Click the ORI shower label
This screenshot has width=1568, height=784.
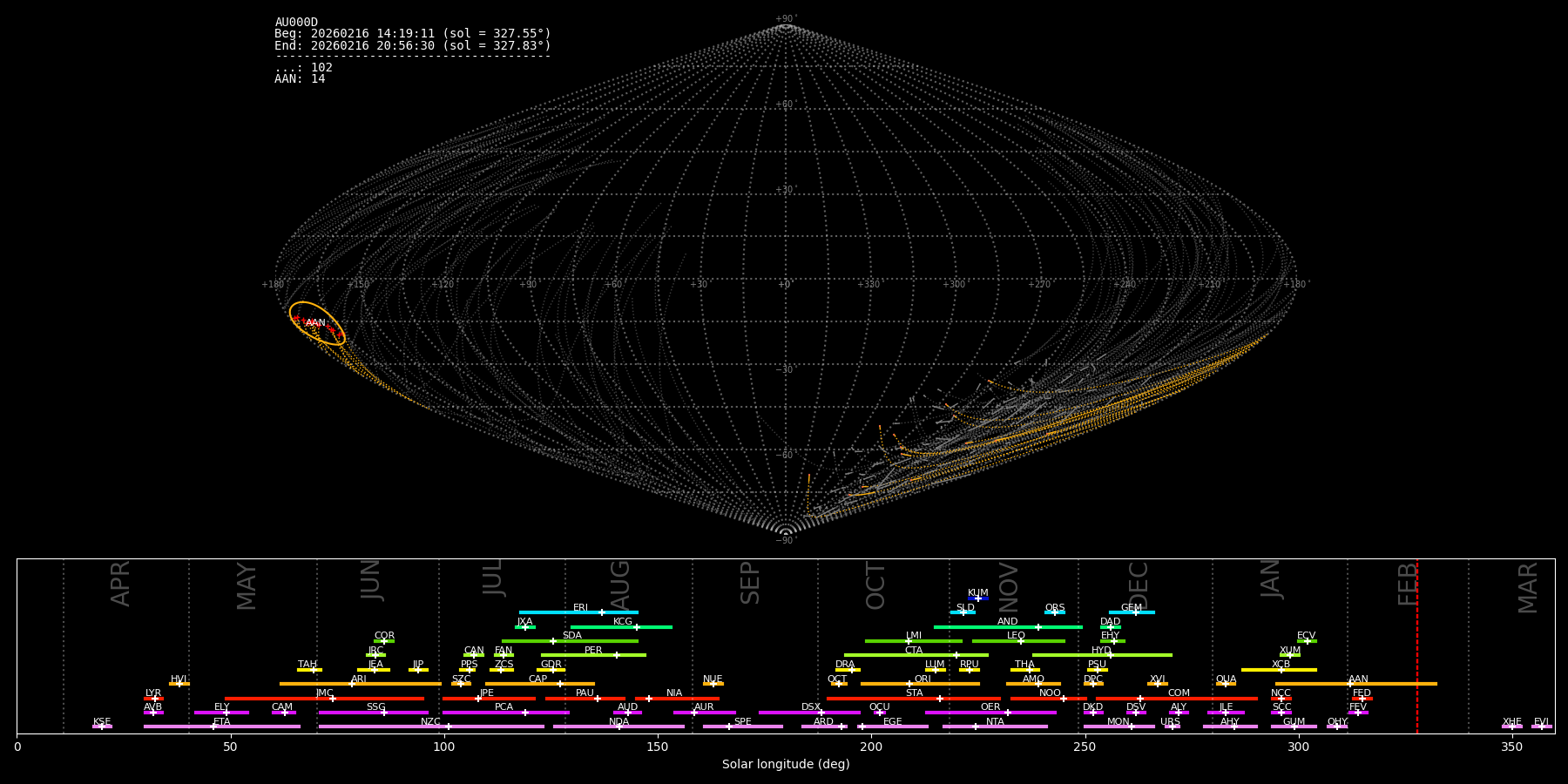(x=923, y=679)
